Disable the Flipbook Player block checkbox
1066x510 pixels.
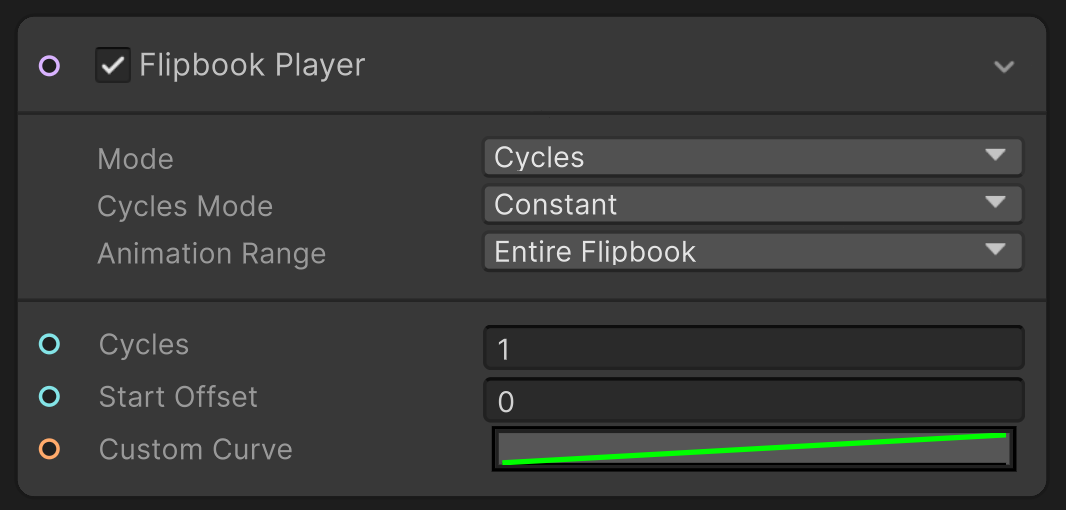pyautogui.click(x=113, y=66)
